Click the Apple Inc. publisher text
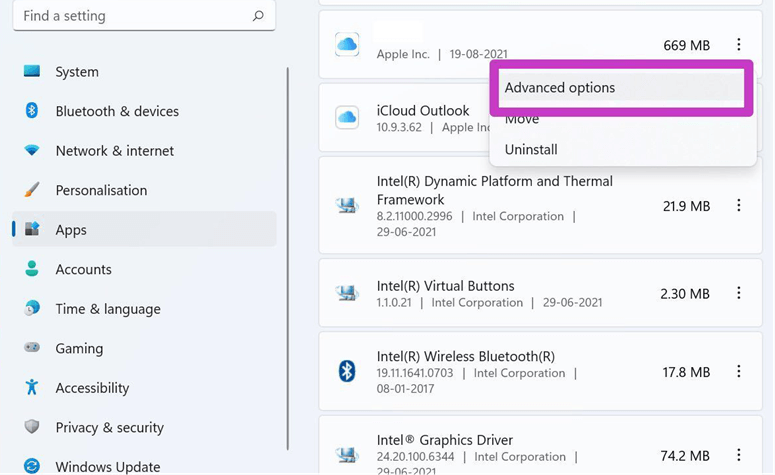 403,54
